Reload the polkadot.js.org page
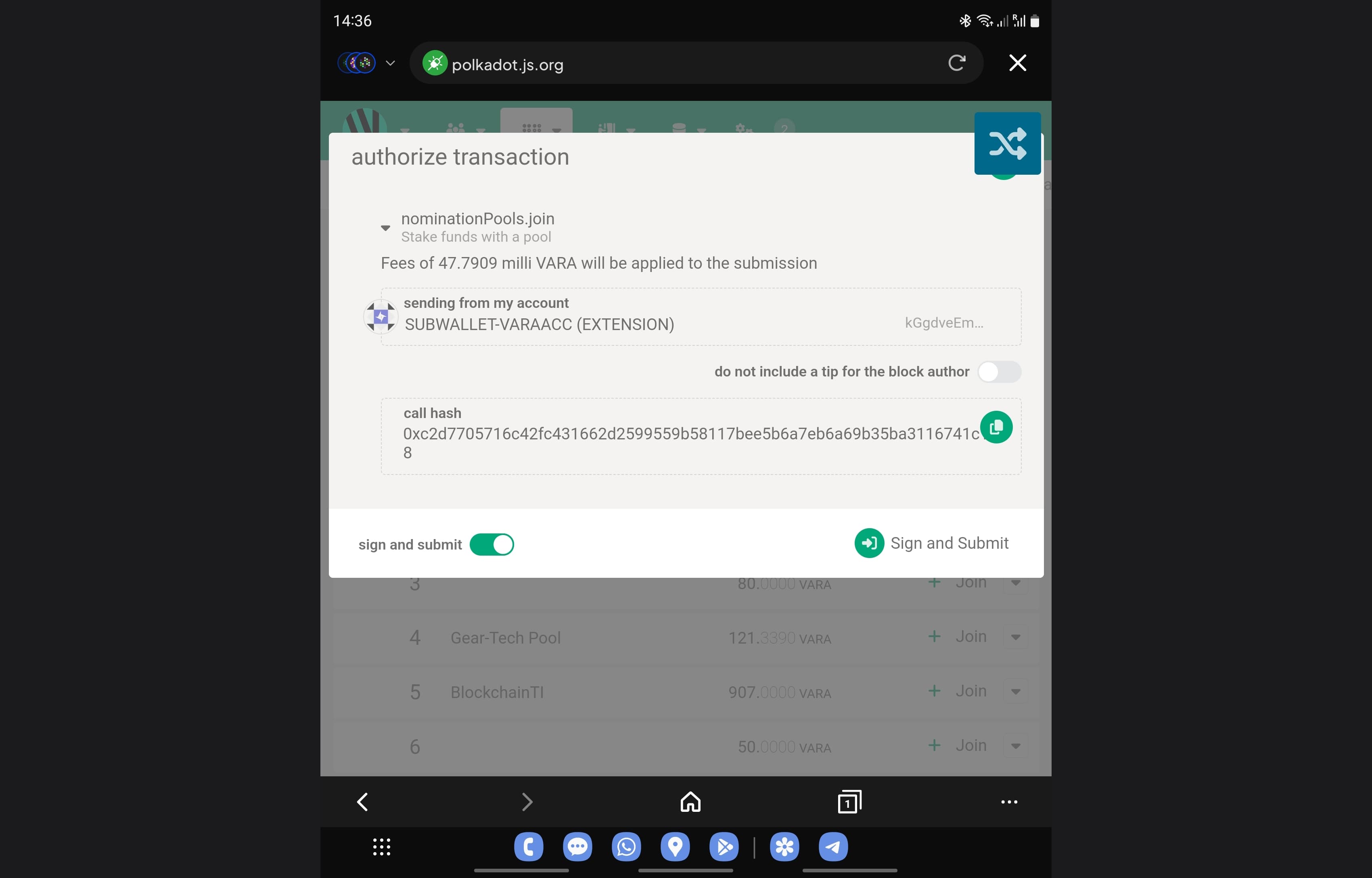 click(956, 63)
